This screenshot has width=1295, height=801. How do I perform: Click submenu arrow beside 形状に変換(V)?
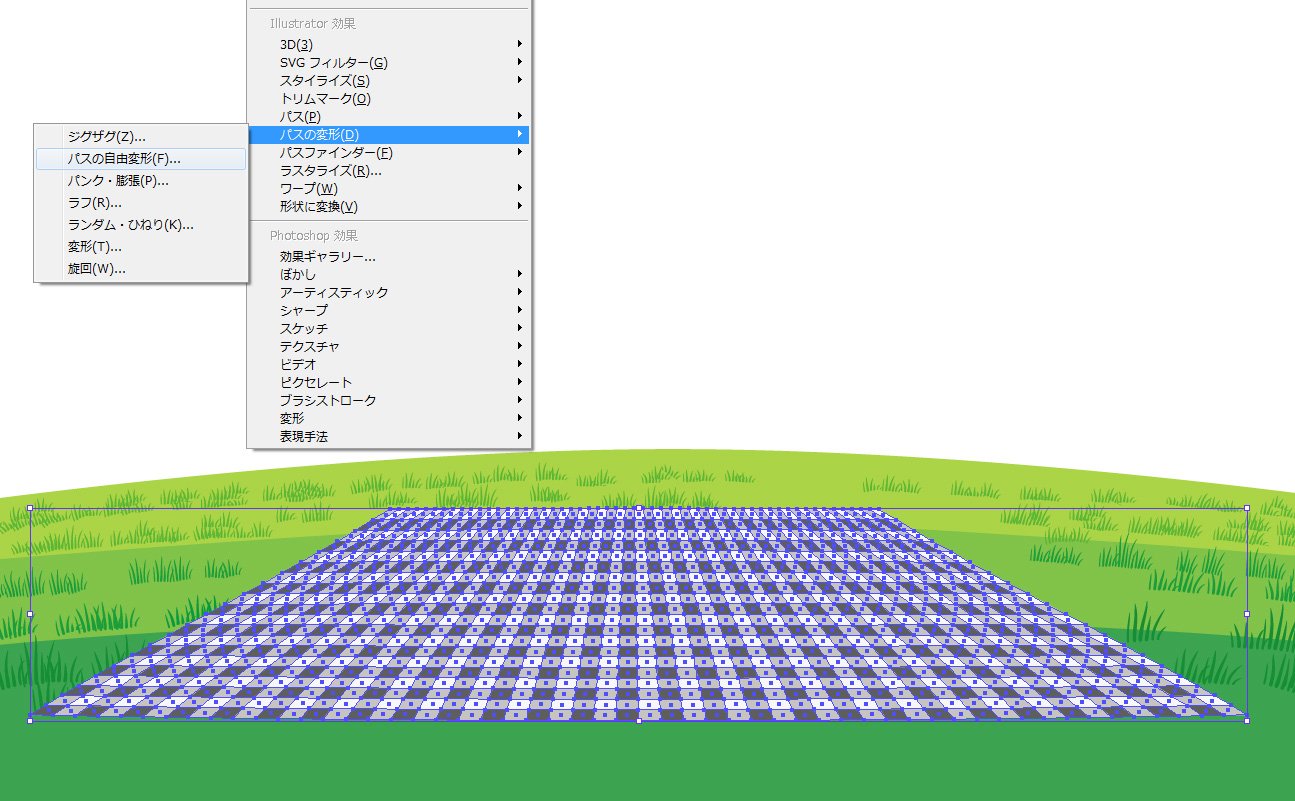tap(520, 206)
